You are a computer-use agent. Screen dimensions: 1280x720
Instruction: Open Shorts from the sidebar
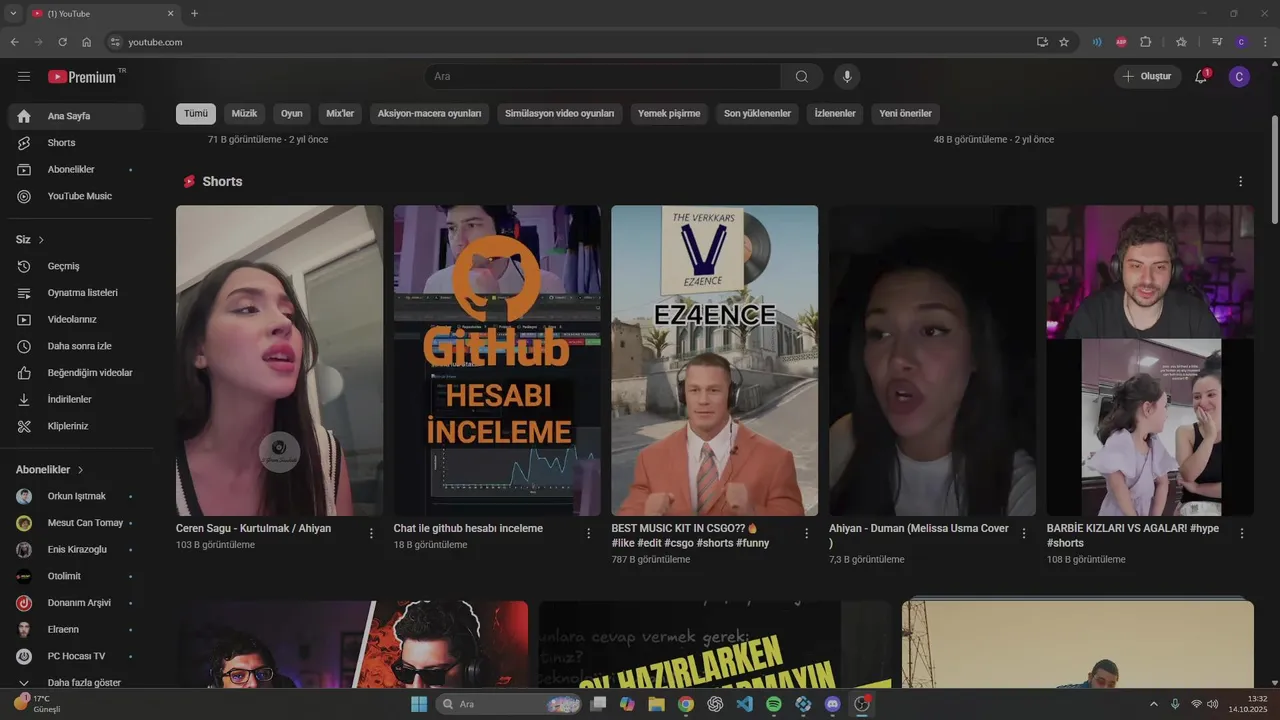coord(77,143)
